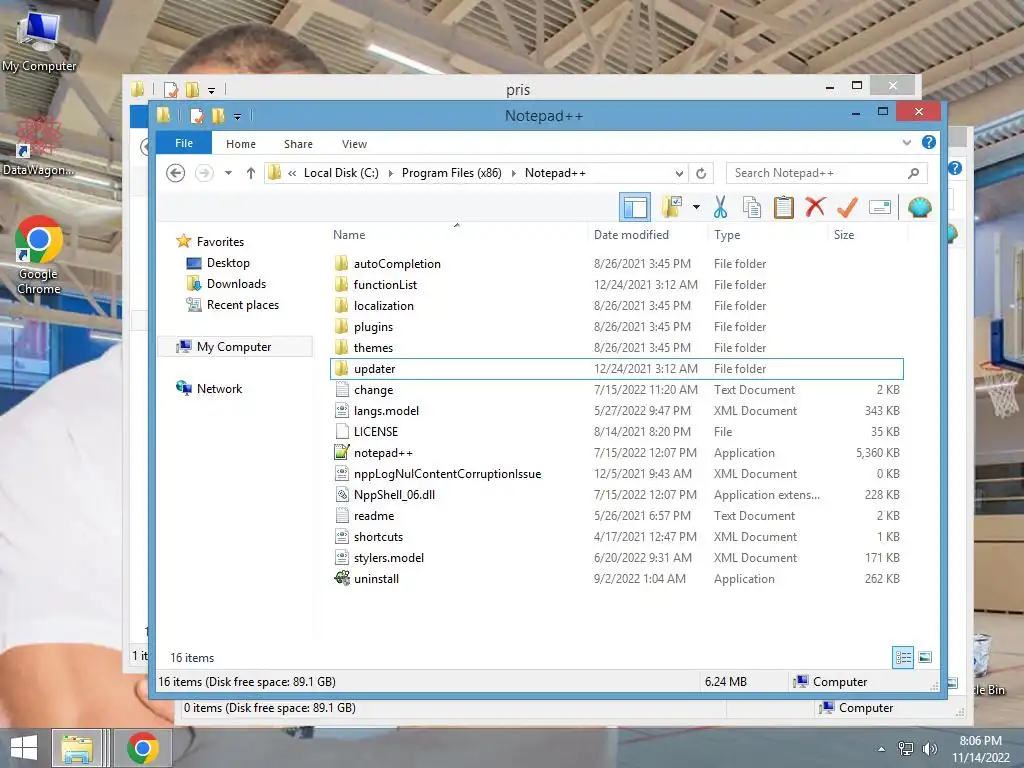The image size is (1024, 768).
Task: Sort by Date modified column header
Action: coord(631,234)
